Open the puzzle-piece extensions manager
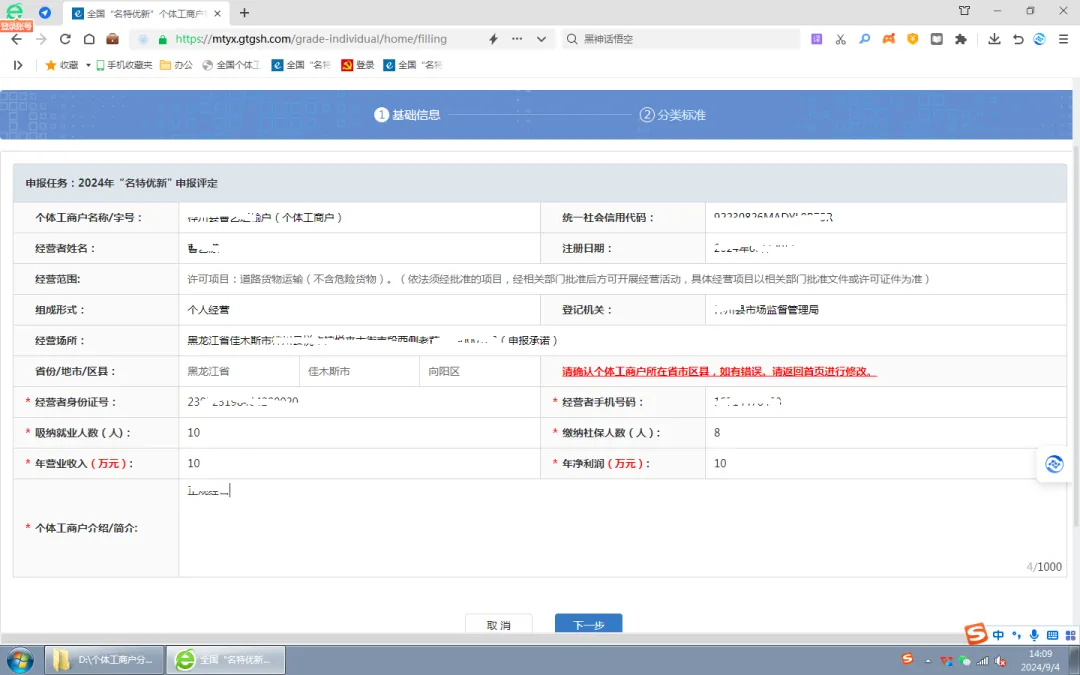The height and width of the screenshot is (675, 1080). click(x=961, y=39)
